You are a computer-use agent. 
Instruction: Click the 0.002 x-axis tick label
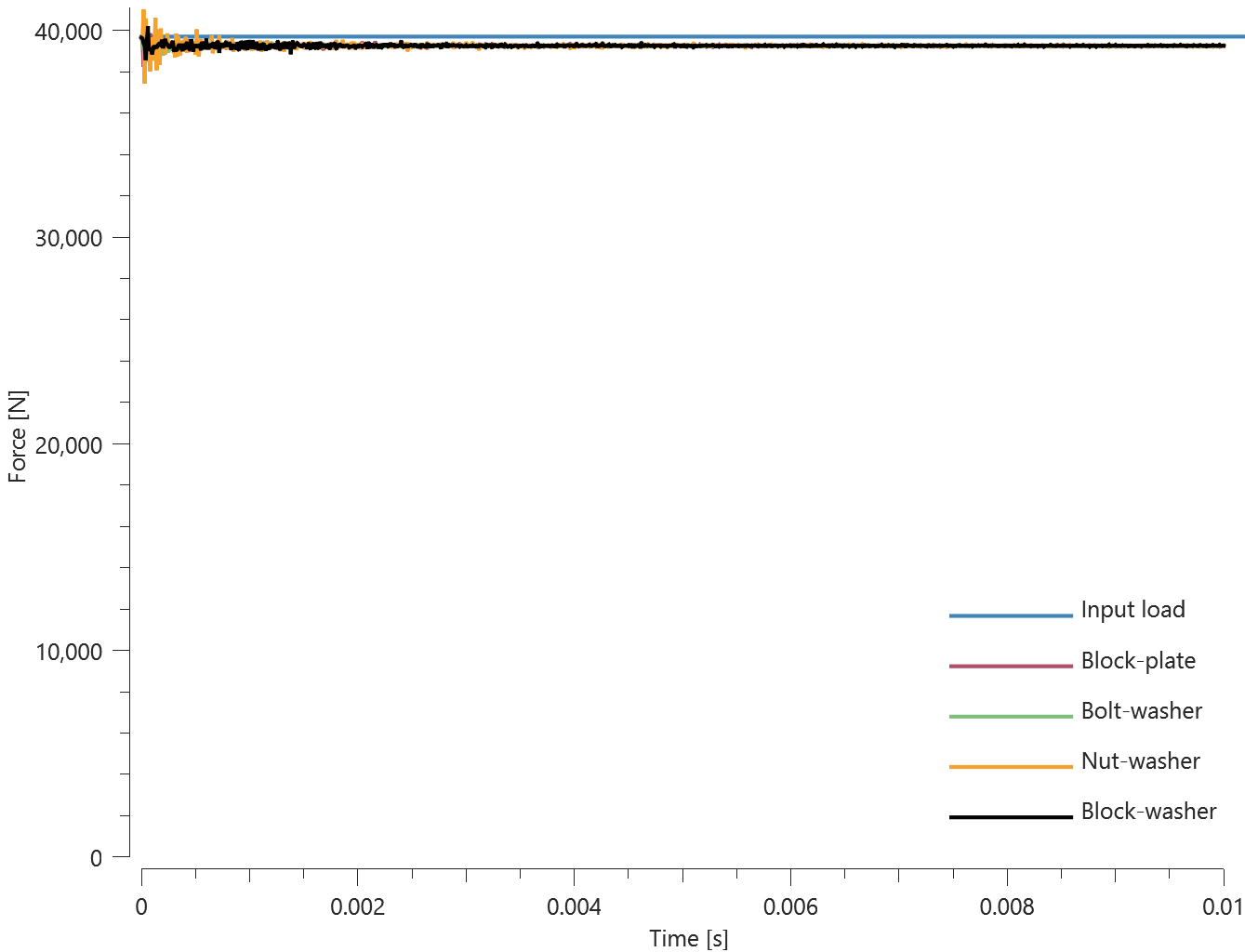tap(357, 906)
